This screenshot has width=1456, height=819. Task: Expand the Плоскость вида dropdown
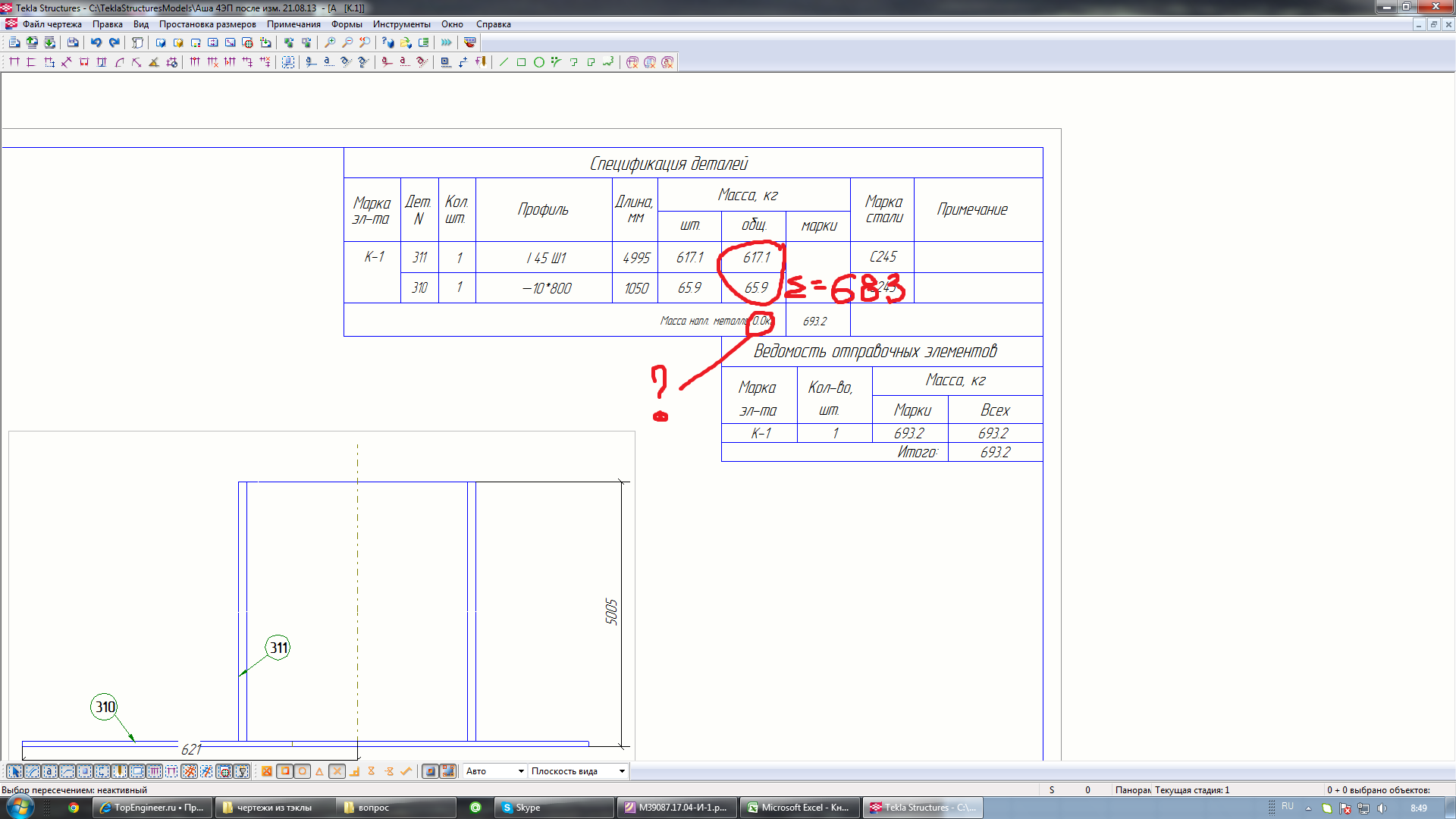(x=622, y=771)
